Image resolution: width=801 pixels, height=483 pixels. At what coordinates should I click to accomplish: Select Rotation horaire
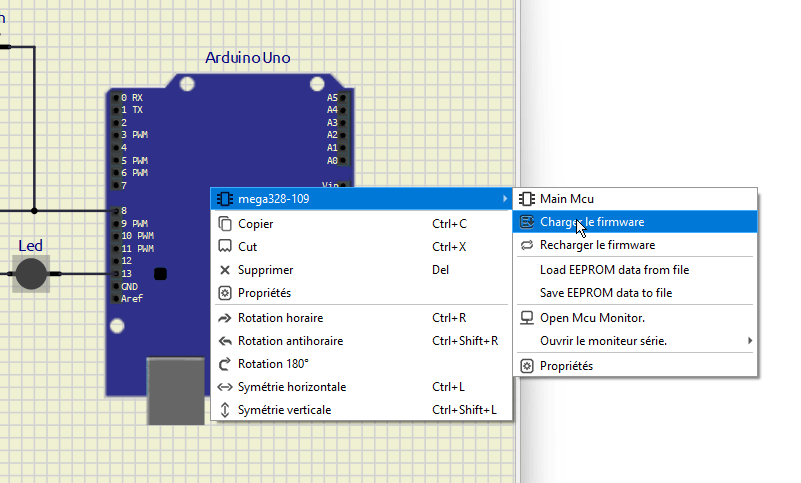click(x=361, y=318)
